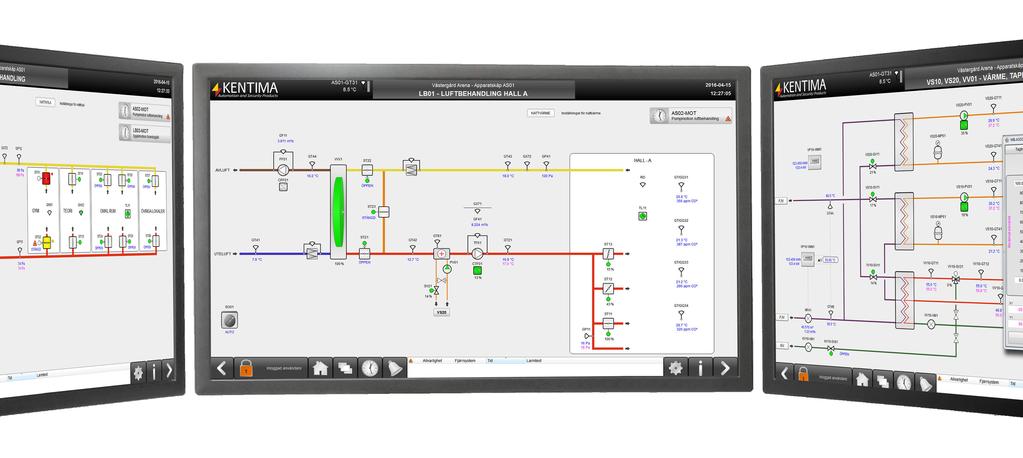This screenshot has height=458, width=1023.
Task: Go forward using the center screen's right arrow
Action: coord(725,368)
